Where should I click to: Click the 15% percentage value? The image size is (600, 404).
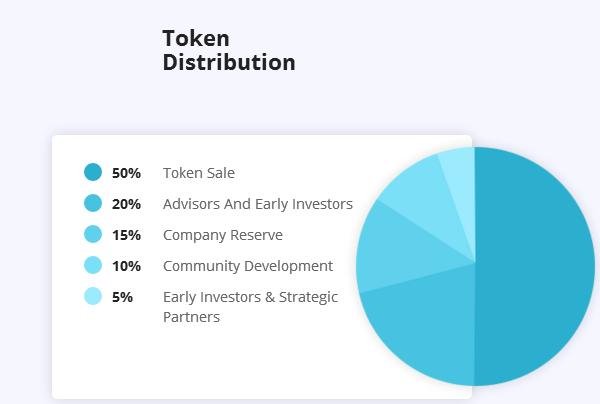(126, 235)
